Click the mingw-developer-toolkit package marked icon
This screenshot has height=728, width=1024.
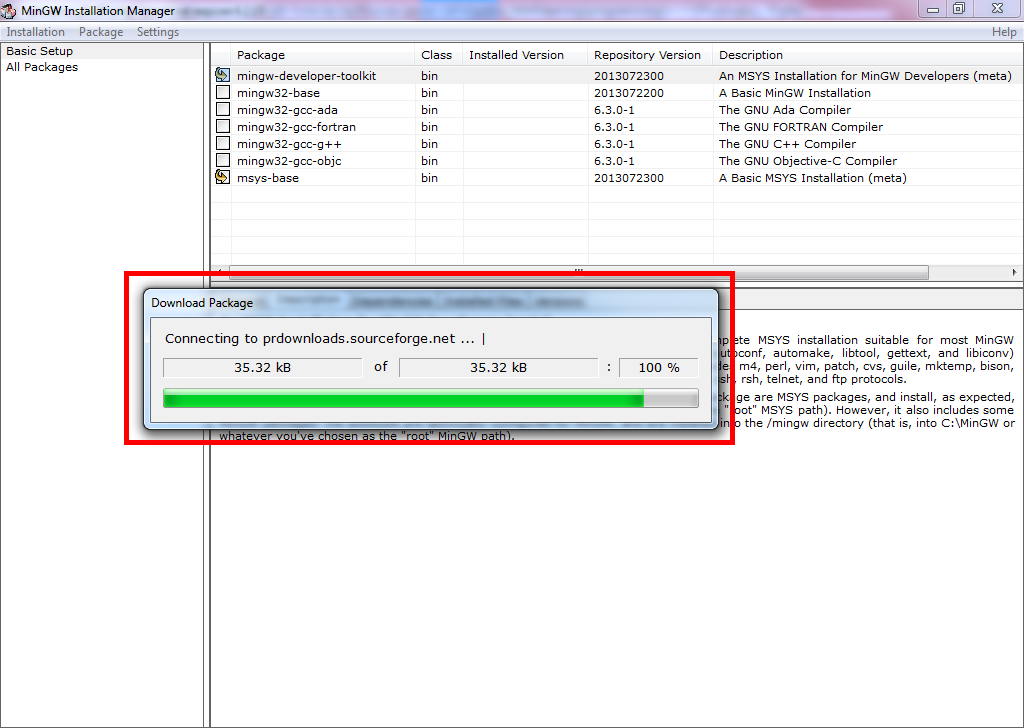[222, 76]
